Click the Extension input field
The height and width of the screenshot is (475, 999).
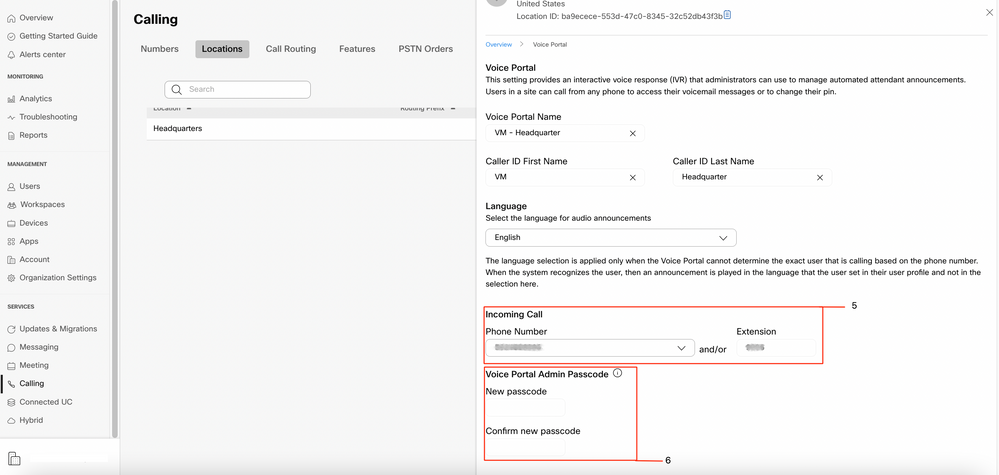(774, 348)
